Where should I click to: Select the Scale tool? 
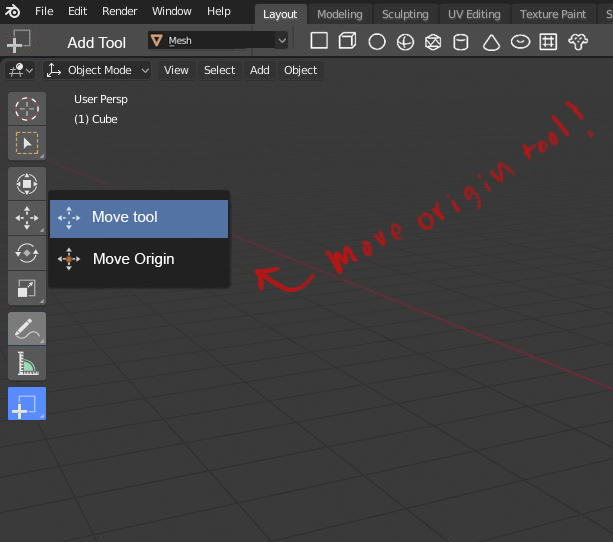click(27, 288)
